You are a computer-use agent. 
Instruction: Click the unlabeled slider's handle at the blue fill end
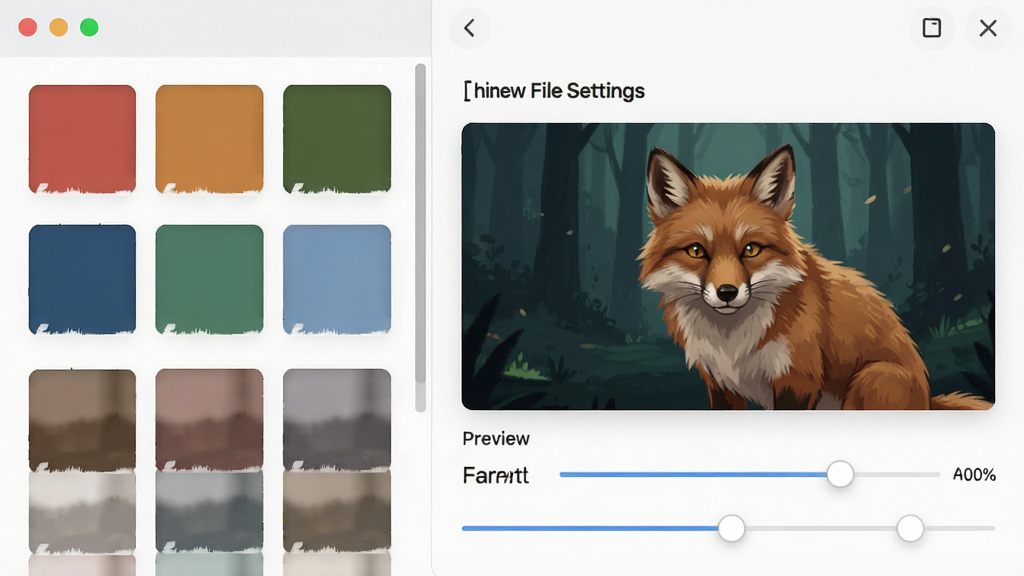tap(731, 528)
